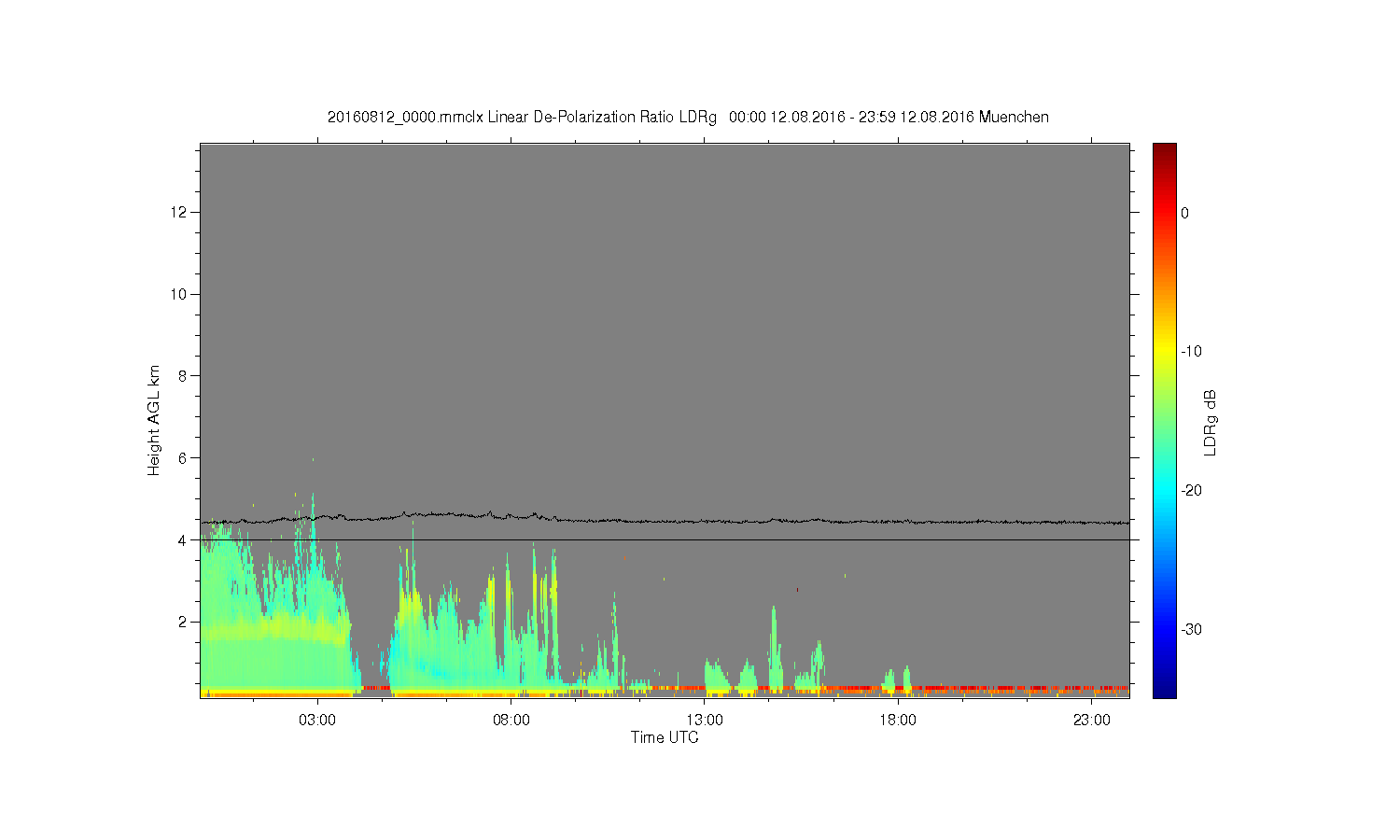Click the height axis label 4

tap(183, 540)
